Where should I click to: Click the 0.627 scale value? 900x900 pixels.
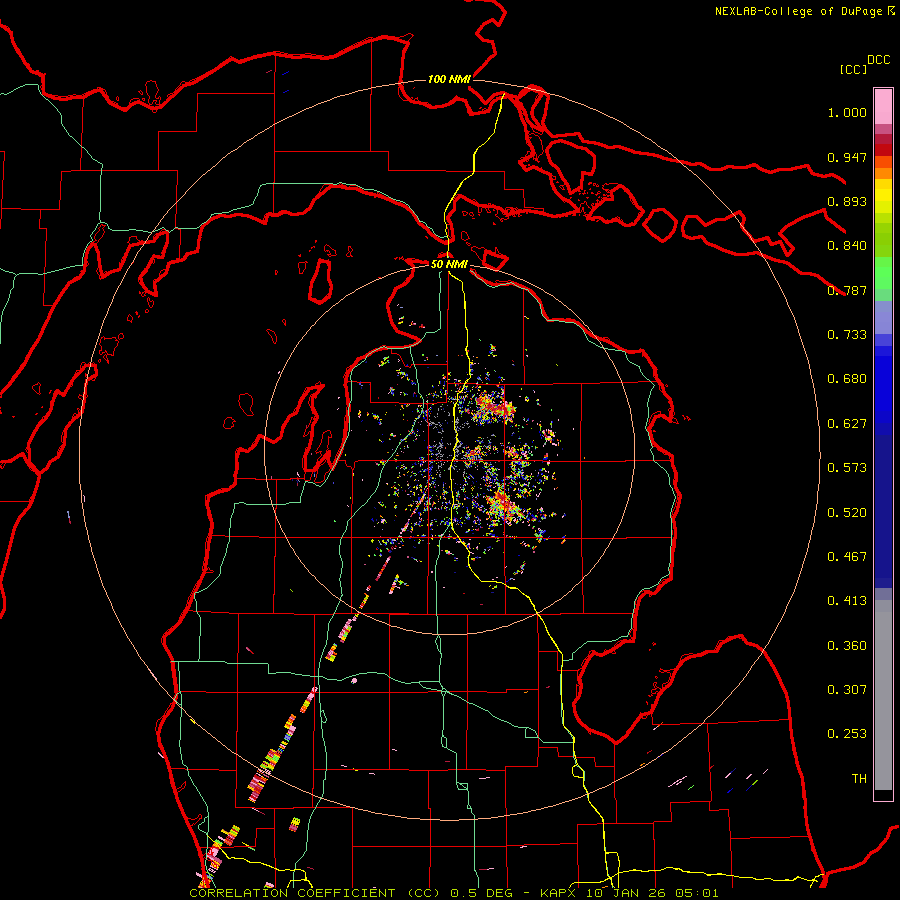[x=847, y=424]
